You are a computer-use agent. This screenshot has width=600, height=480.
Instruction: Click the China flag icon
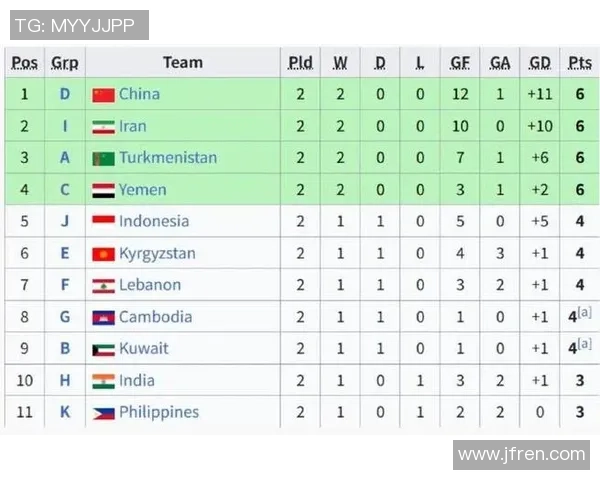[103, 95]
